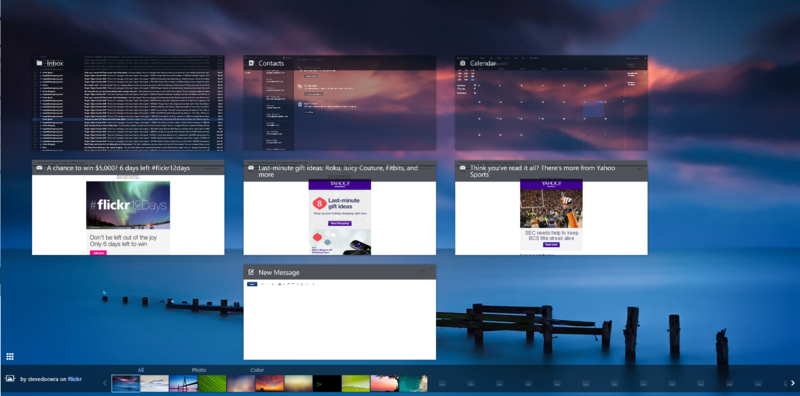Click Yahoo Shopping banner in gift email
800x396 pixels.
pos(339,185)
